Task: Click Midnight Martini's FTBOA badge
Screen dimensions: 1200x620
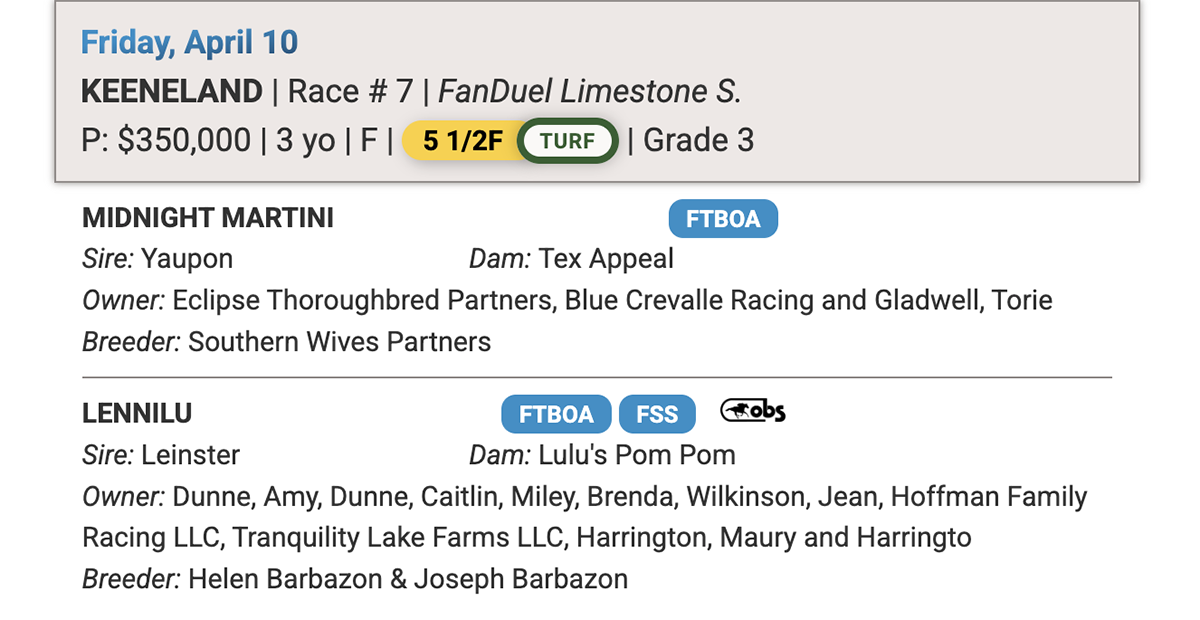Action: pos(723,219)
